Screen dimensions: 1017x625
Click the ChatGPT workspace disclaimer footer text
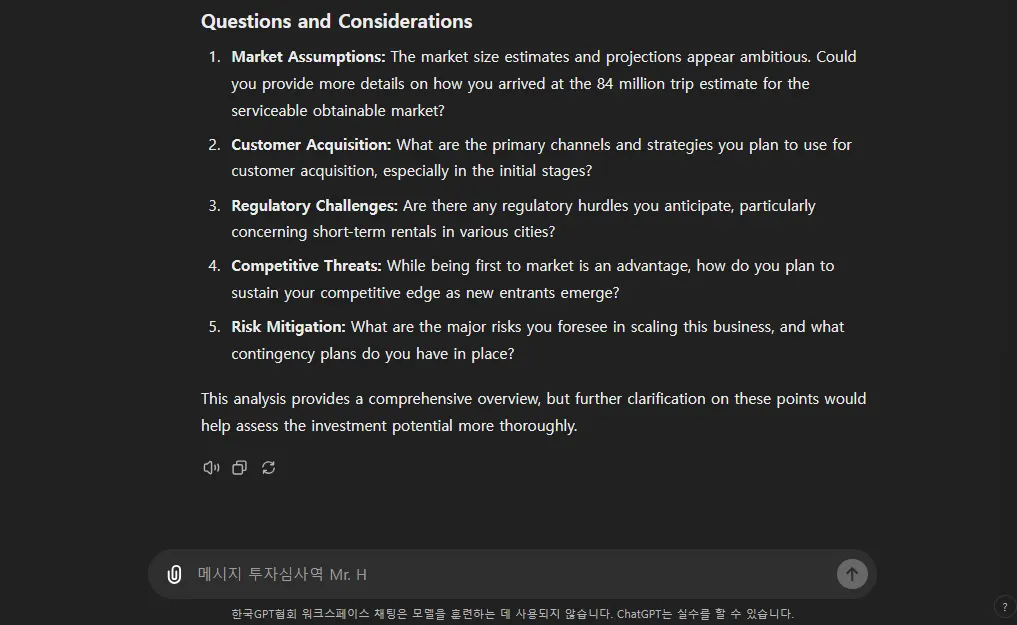coord(512,614)
